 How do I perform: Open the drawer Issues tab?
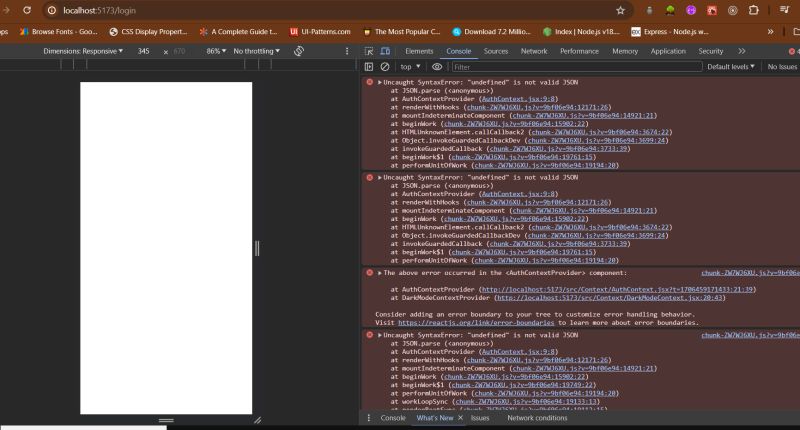(480, 418)
